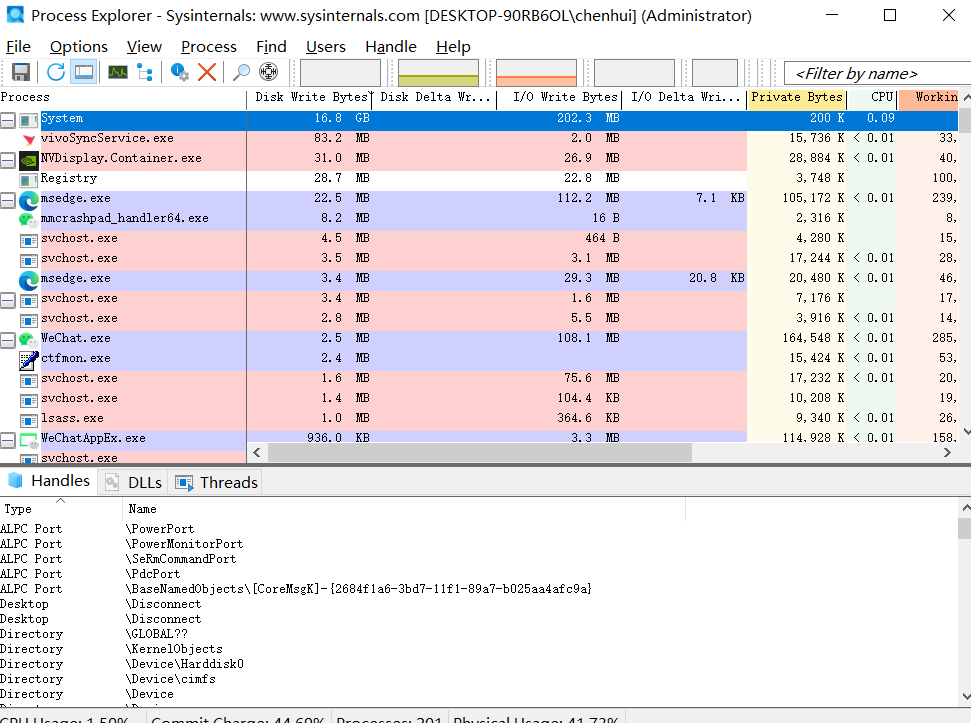
Task: Click the Threads tab window icon
Action: pyautogui.click(x=184, y=483)
